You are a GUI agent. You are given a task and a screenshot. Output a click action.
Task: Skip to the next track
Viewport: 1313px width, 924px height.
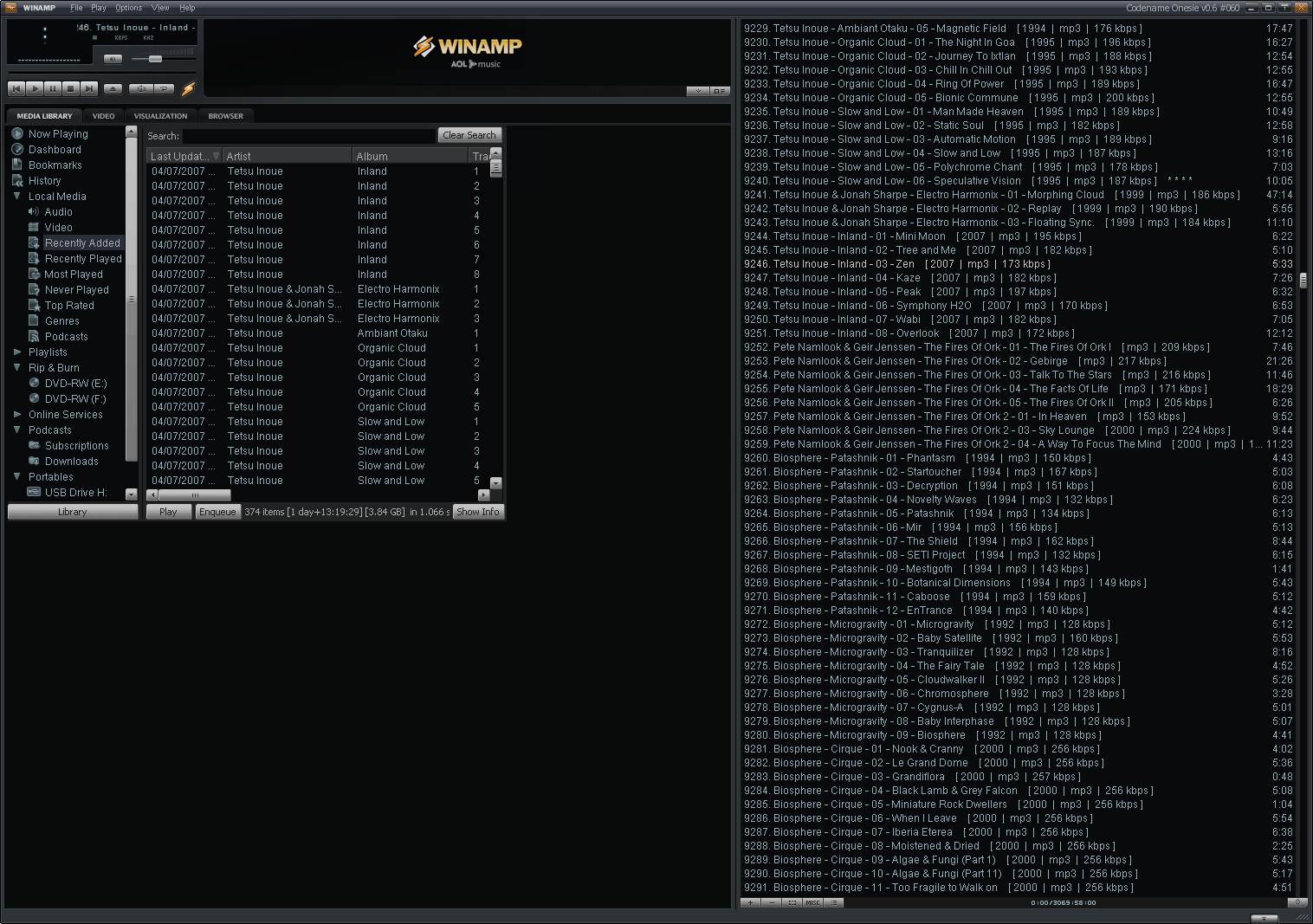(89, 88)
